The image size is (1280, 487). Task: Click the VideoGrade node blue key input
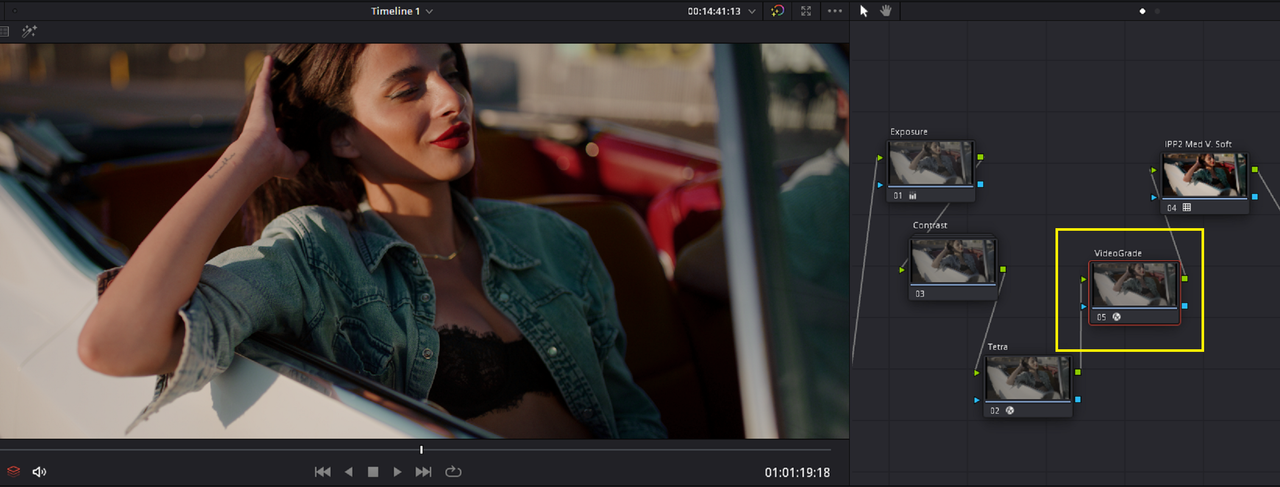(1085, 306)
